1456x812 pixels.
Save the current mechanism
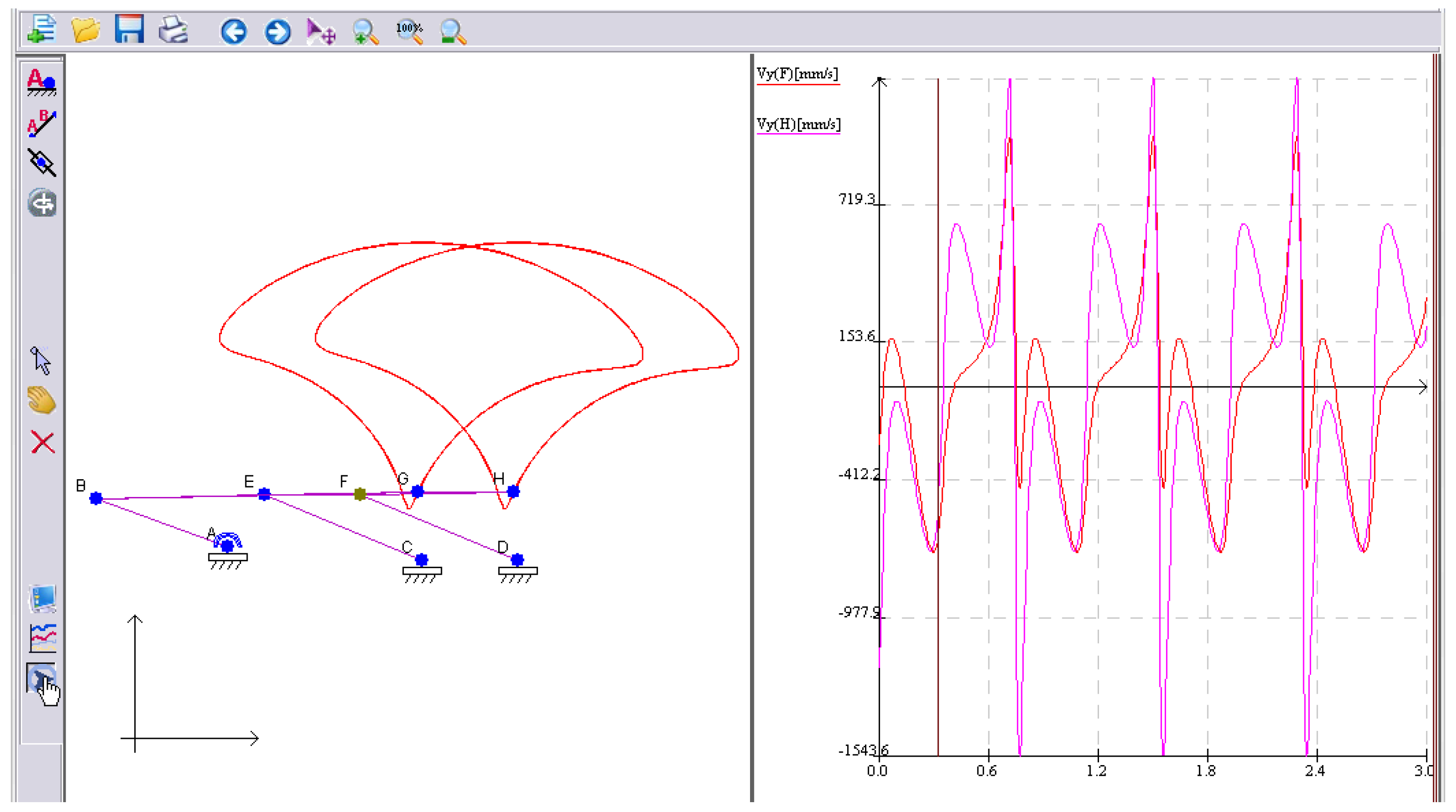click(x=130, y=31)
